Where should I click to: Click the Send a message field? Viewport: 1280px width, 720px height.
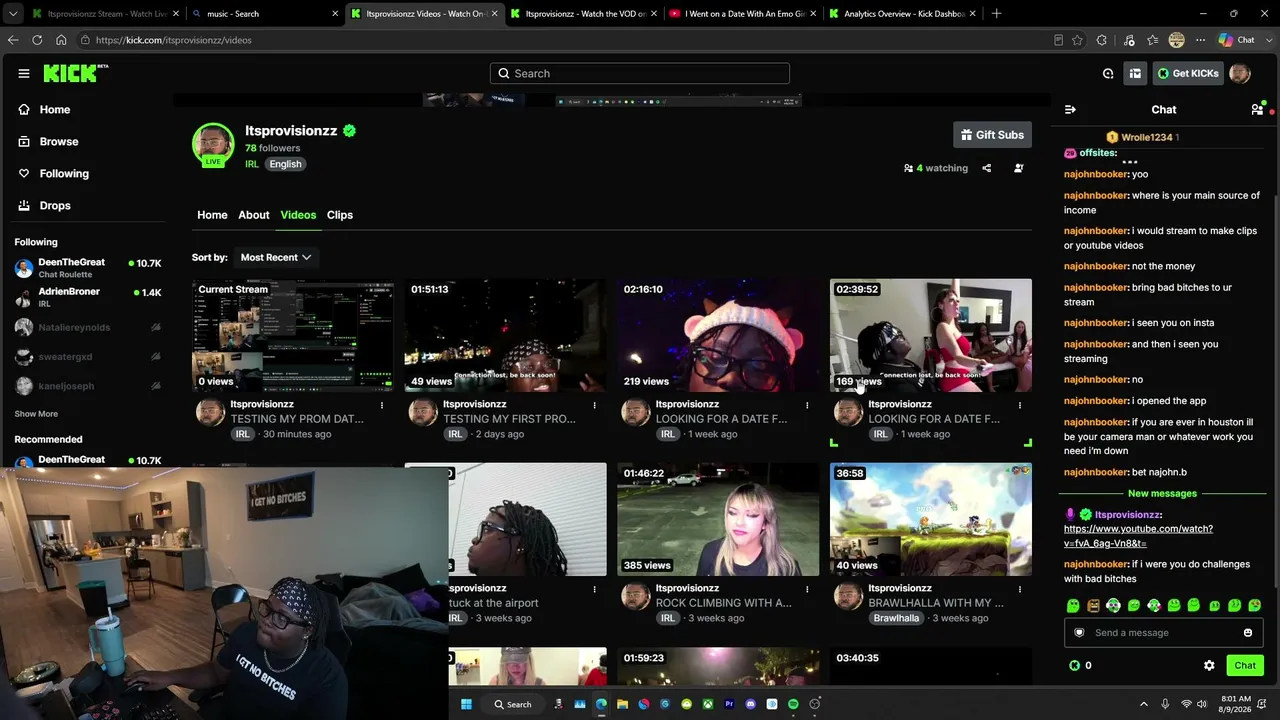tap(1163, 632)
